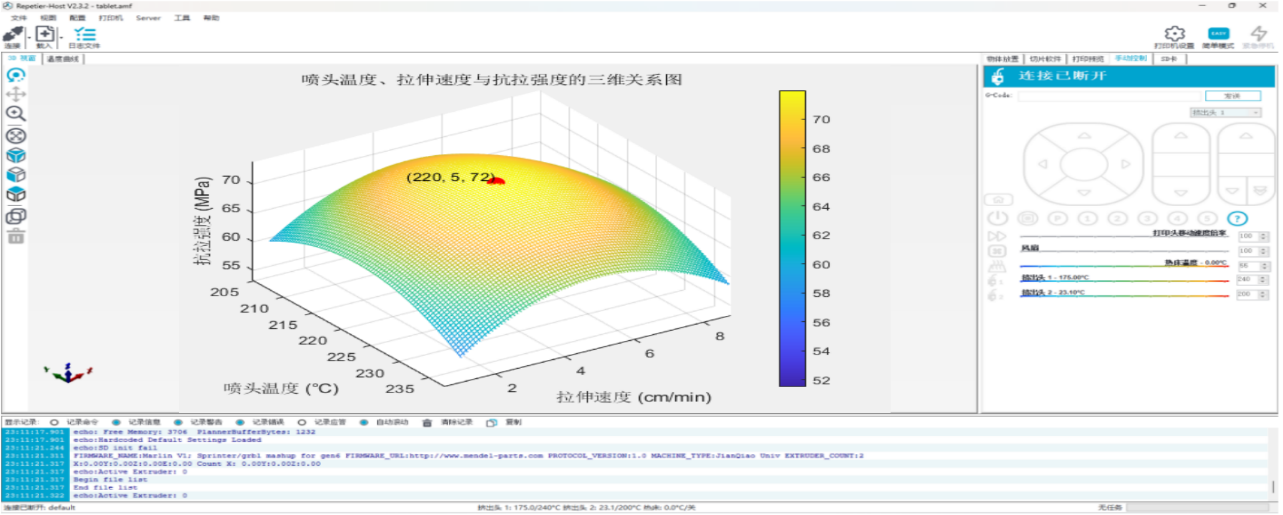Select the zoom magnifier tool in left sidebar
1283x515 pixels.
coord(16,115)
